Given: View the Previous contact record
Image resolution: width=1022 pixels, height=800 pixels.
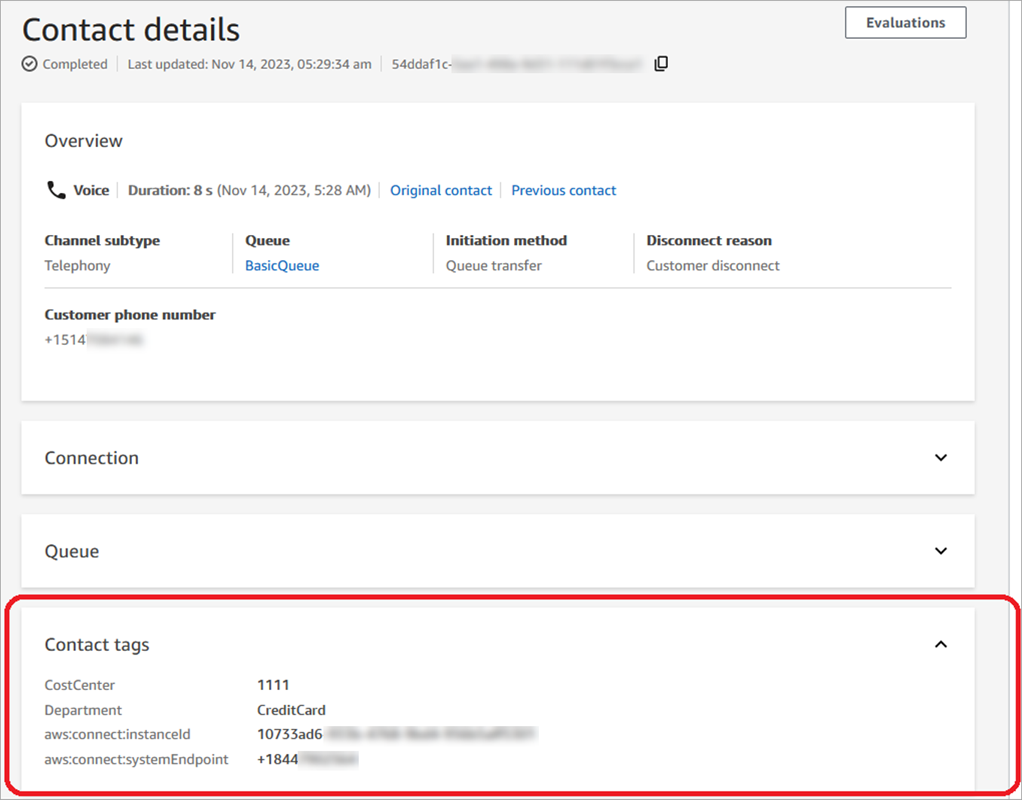Looking at the screenshot, I should (x=563, y=190).
